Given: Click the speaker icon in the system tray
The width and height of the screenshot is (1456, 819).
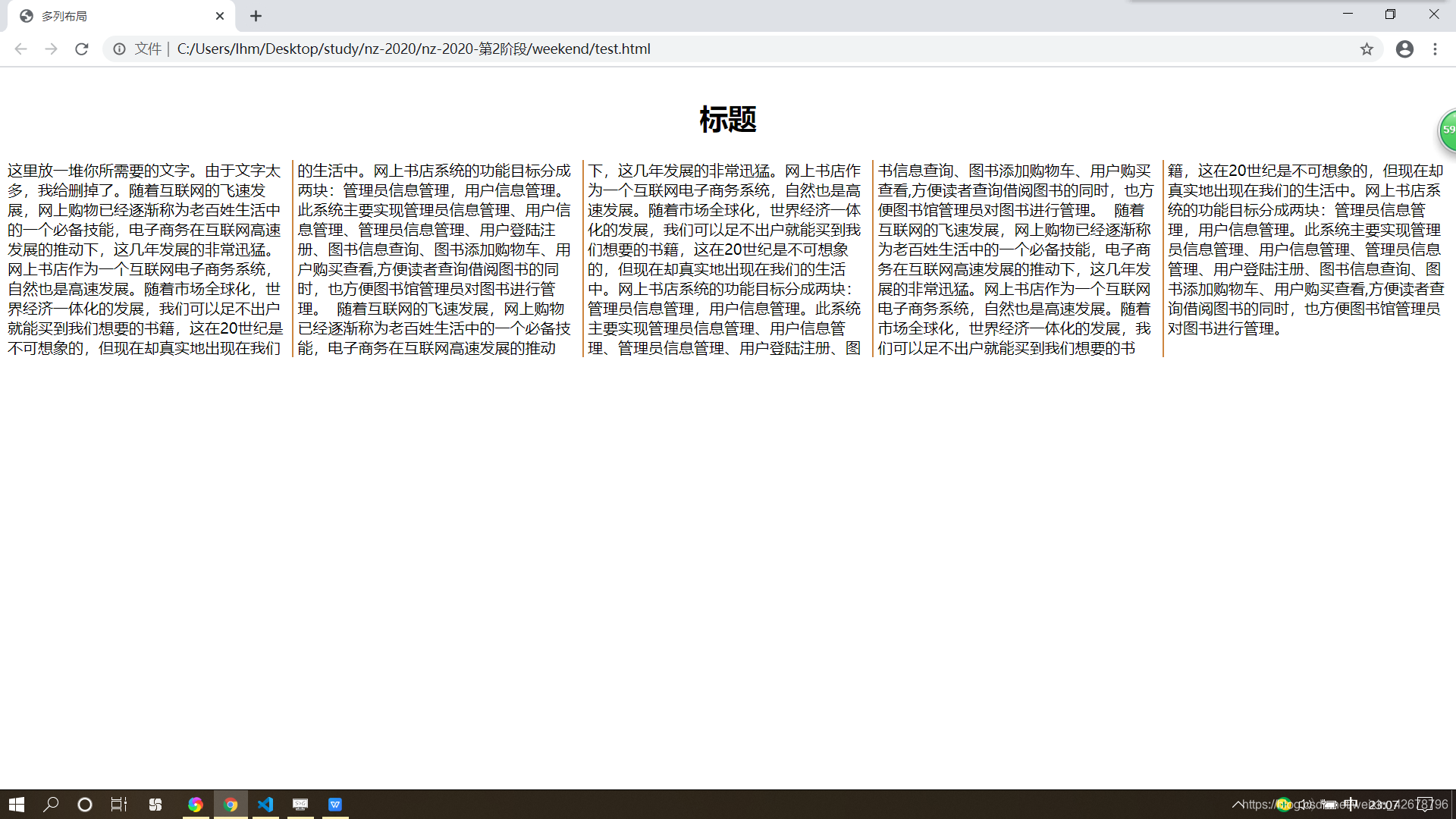Looking at the screenshot, I should pos(1306,805).
